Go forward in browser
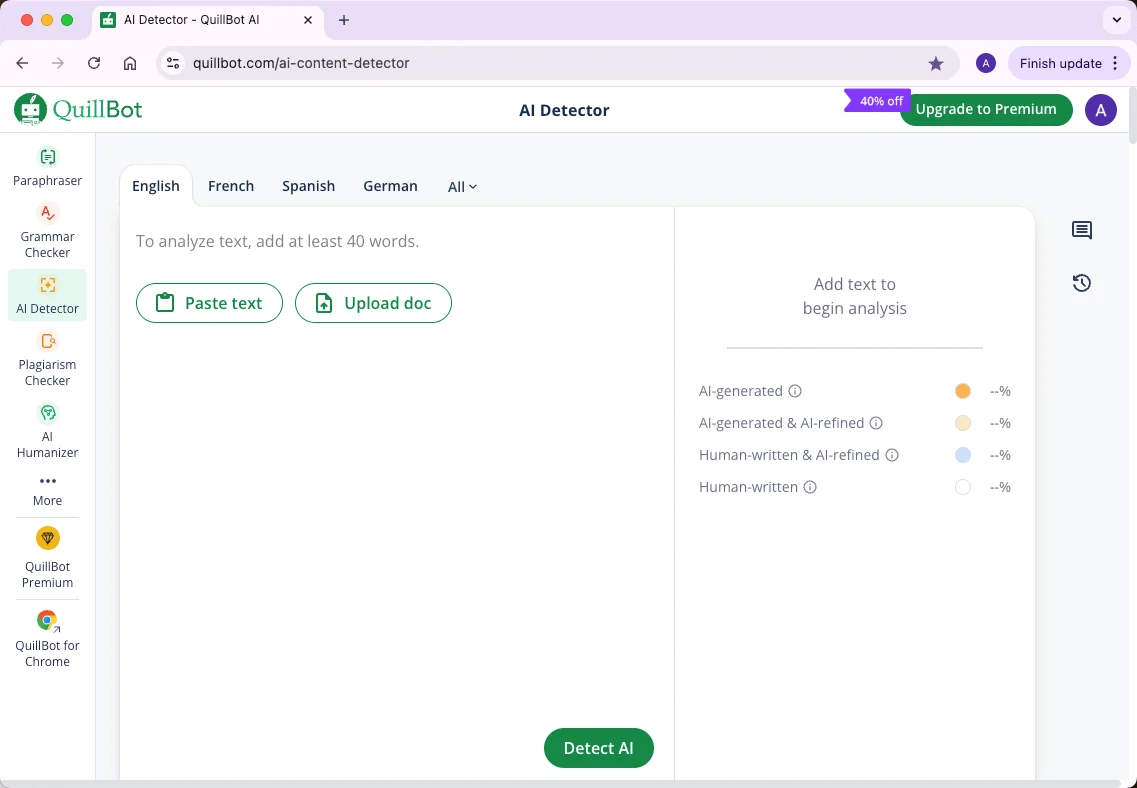Screen dimensions: 1137x788 pos(58,63)
